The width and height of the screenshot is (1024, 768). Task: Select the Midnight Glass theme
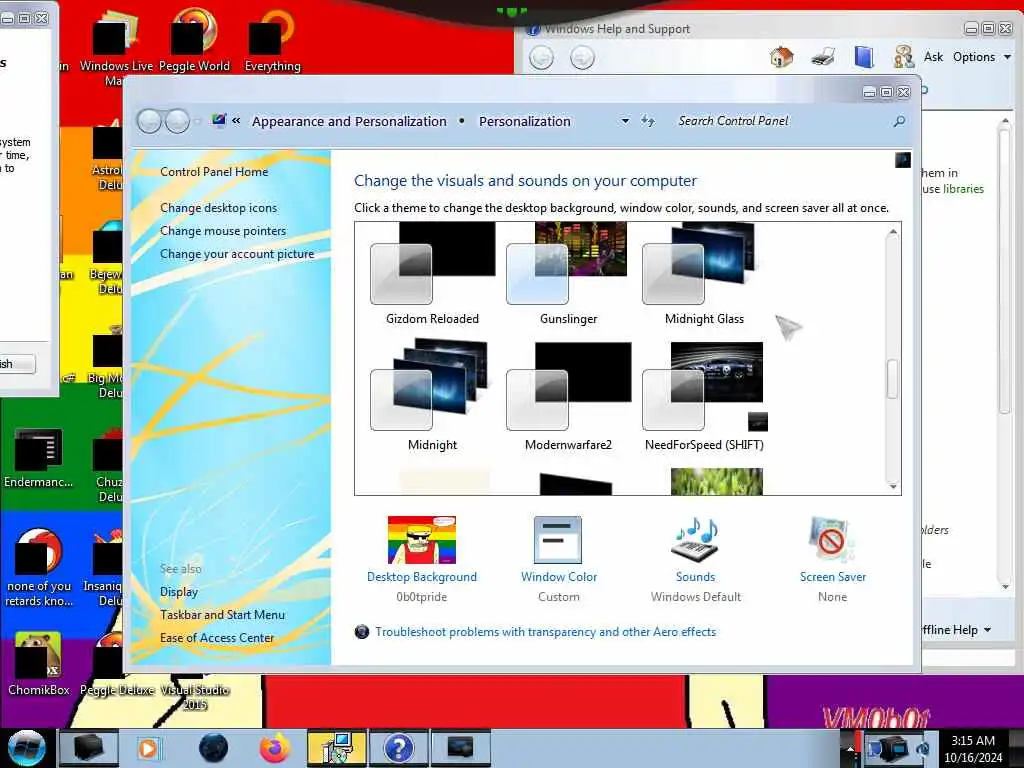[704, 273]
